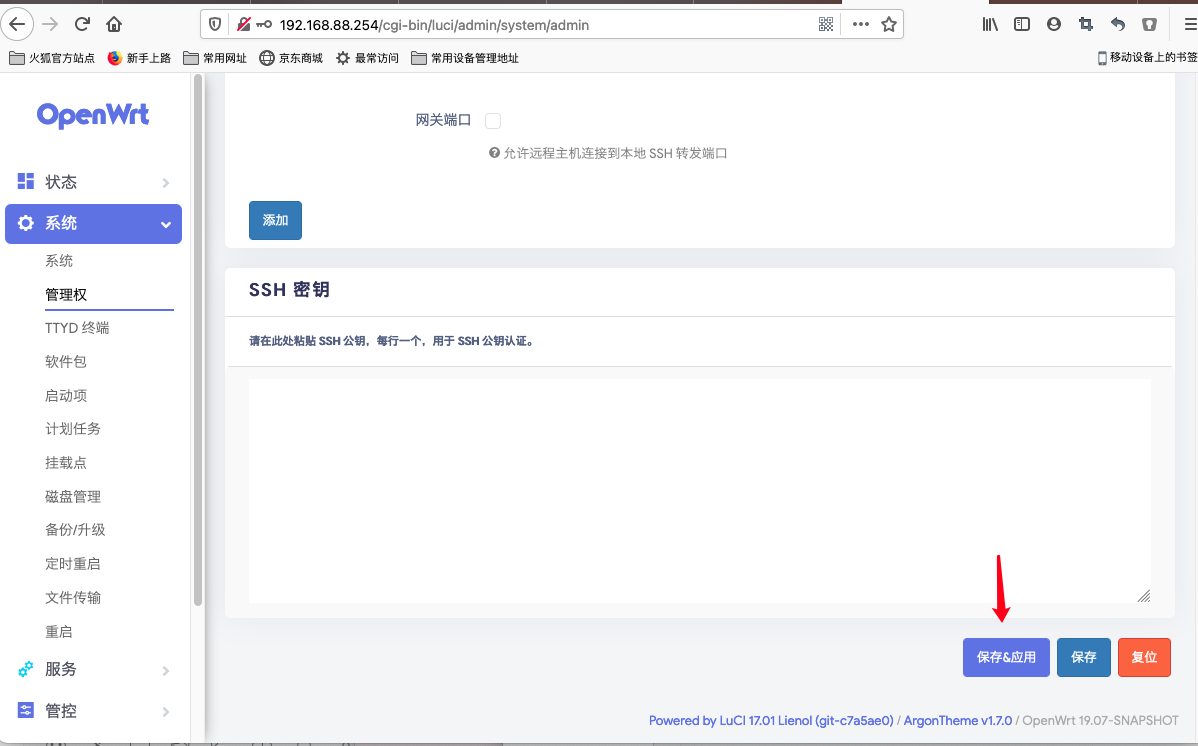This screenshot has height=746, width=1198.
Task: Expand the 状态 menu chevron
Action: [166, 182]
